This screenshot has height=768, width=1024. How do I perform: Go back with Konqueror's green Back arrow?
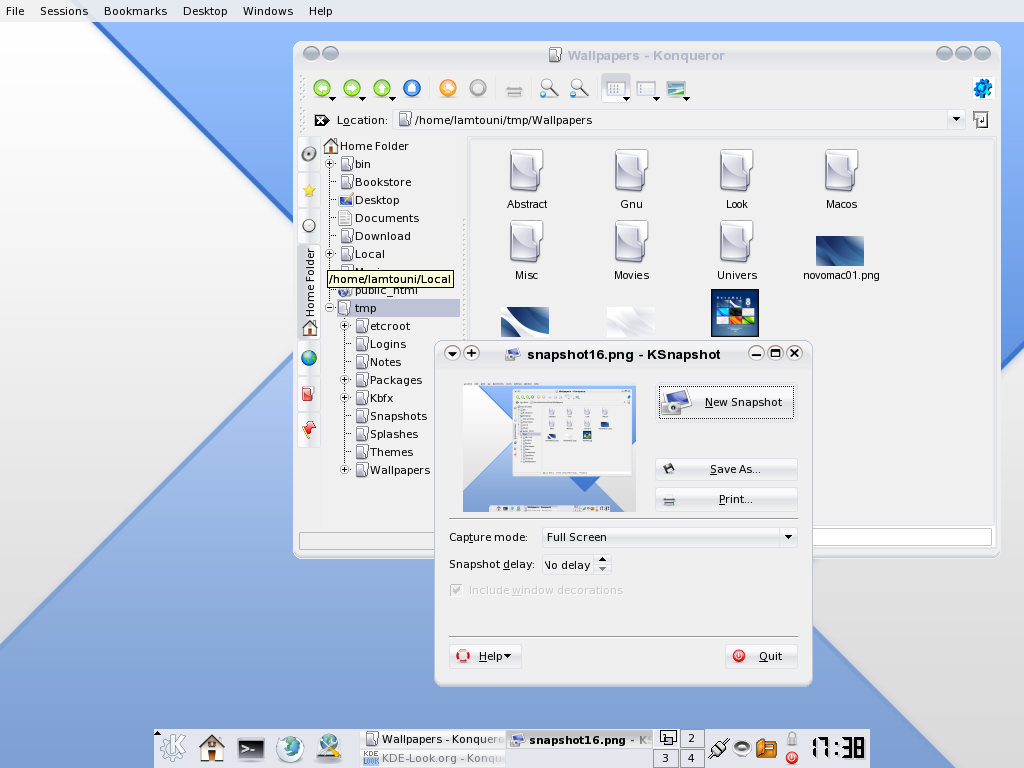pyautogui.click(x=322, y=88)
